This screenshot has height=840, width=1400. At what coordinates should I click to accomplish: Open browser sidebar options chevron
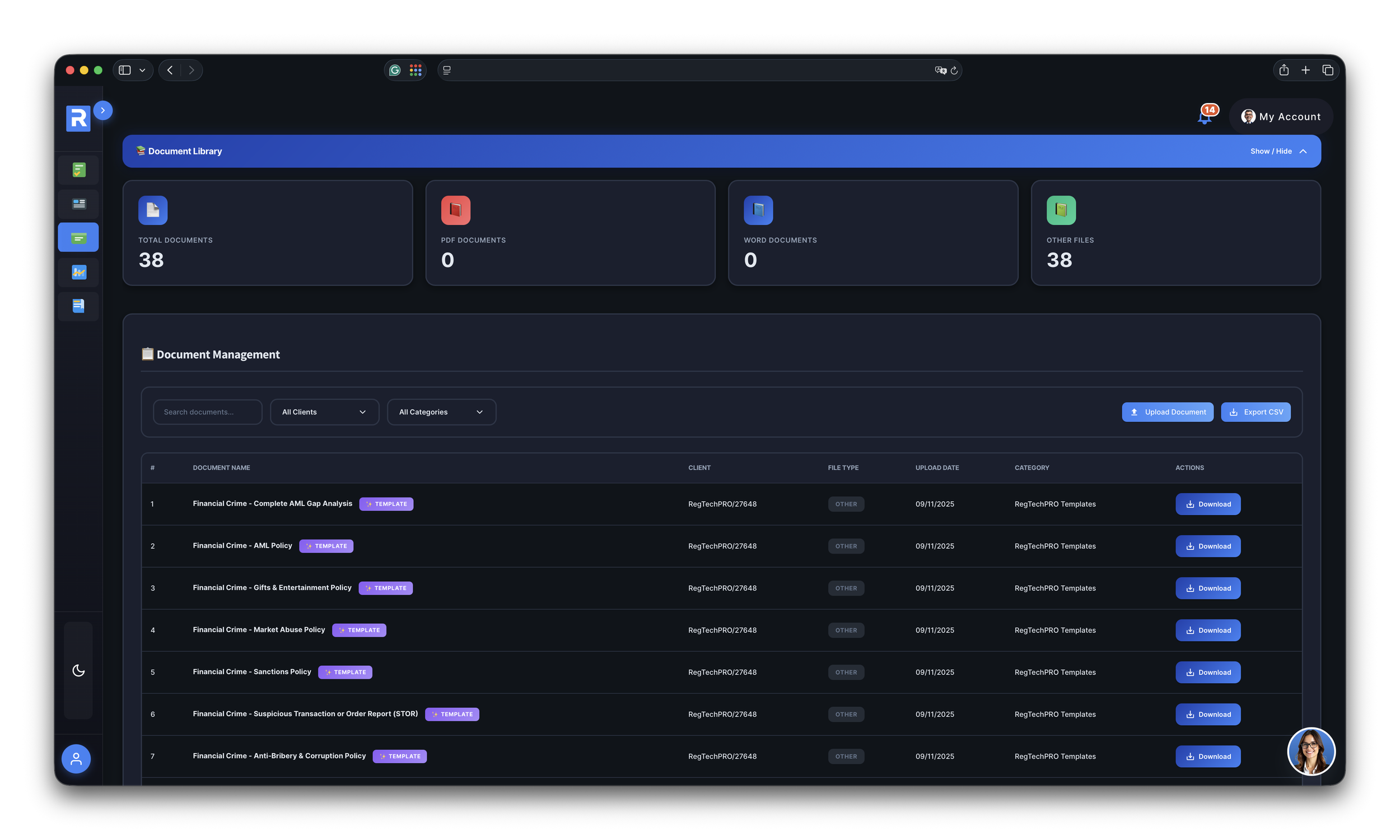[143, 70]
